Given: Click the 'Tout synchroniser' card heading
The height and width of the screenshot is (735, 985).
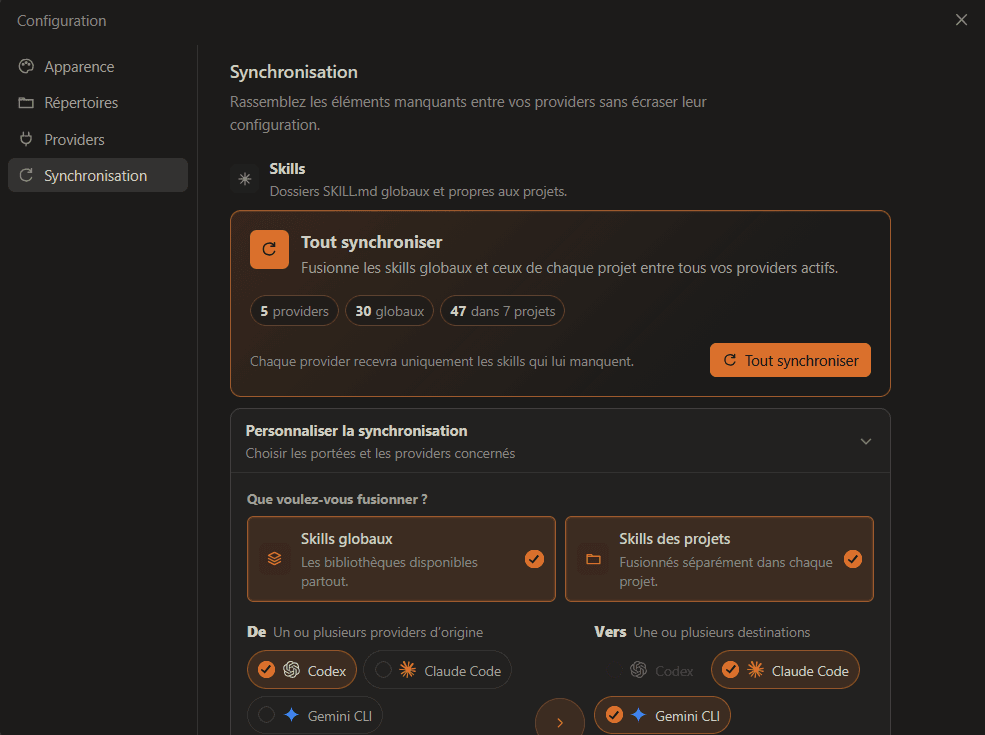Looking at the screenshot, I should coord(371,242).
